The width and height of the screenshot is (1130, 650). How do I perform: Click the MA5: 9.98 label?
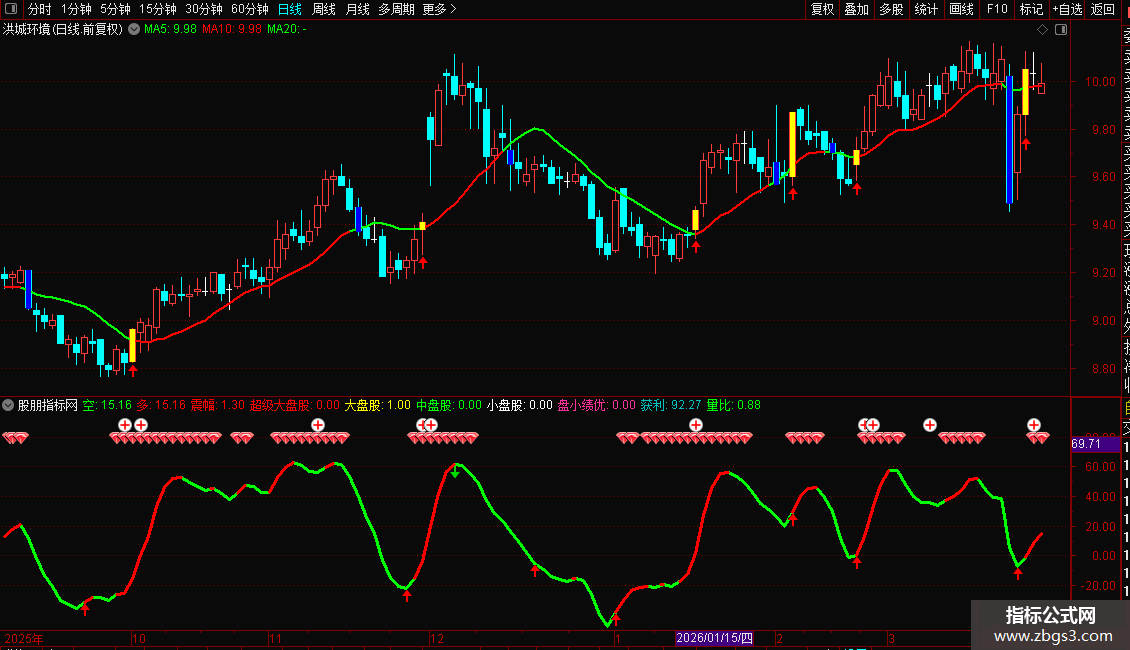click(x=170, y=30)
